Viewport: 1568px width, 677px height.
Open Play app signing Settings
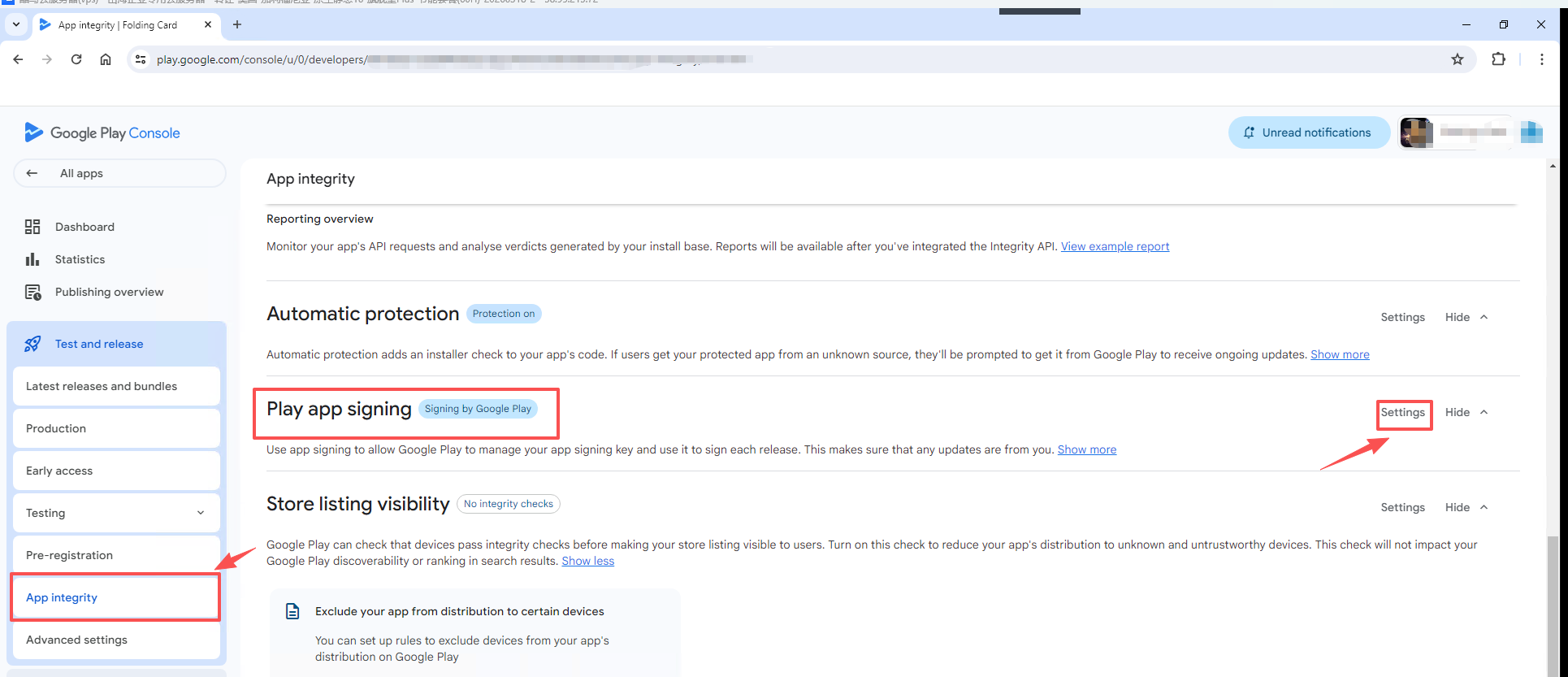coord(1402,413)
